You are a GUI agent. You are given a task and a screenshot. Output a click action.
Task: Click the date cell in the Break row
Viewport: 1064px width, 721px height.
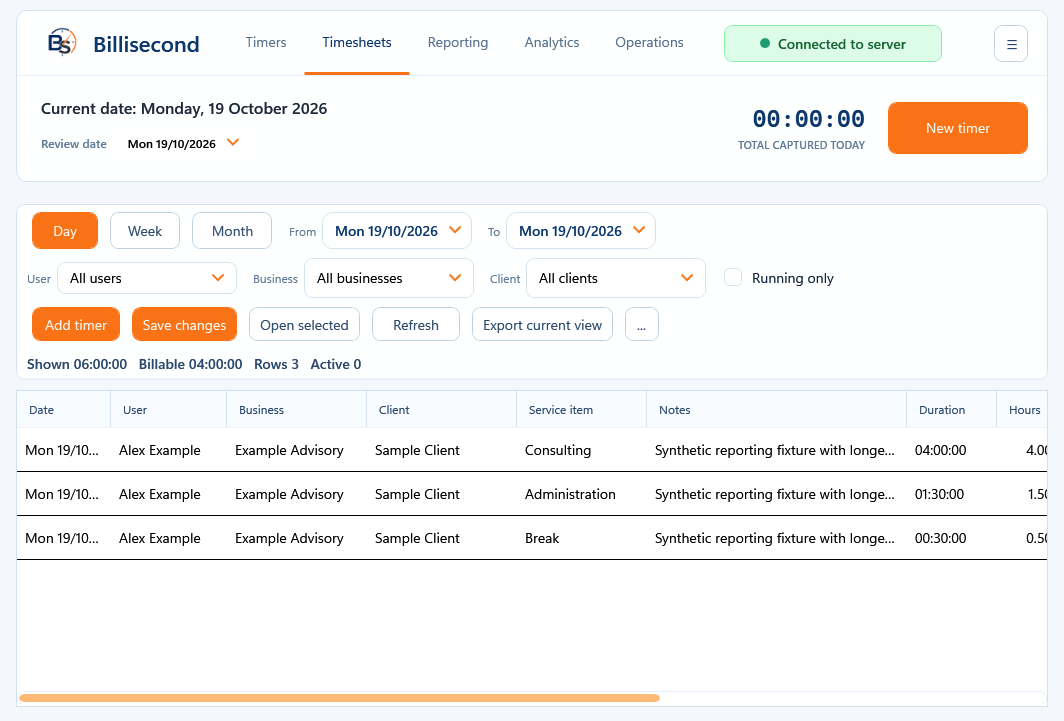point(63,538)
